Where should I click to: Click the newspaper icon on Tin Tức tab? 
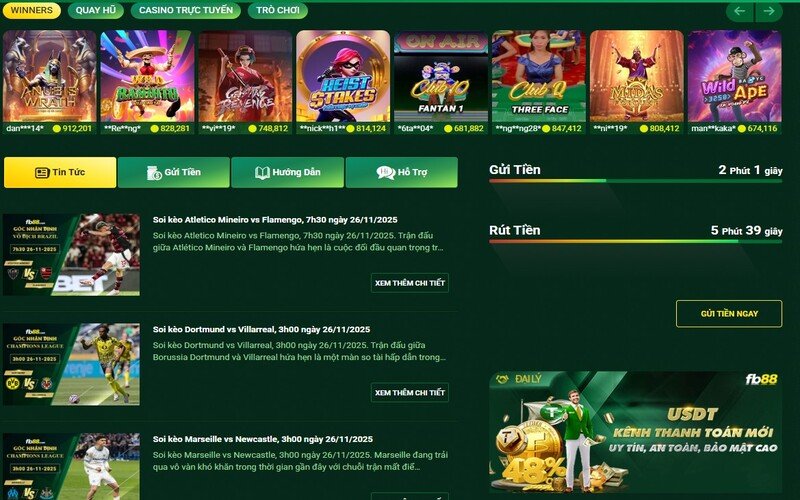pyautogui.click(x=42, y=172)
